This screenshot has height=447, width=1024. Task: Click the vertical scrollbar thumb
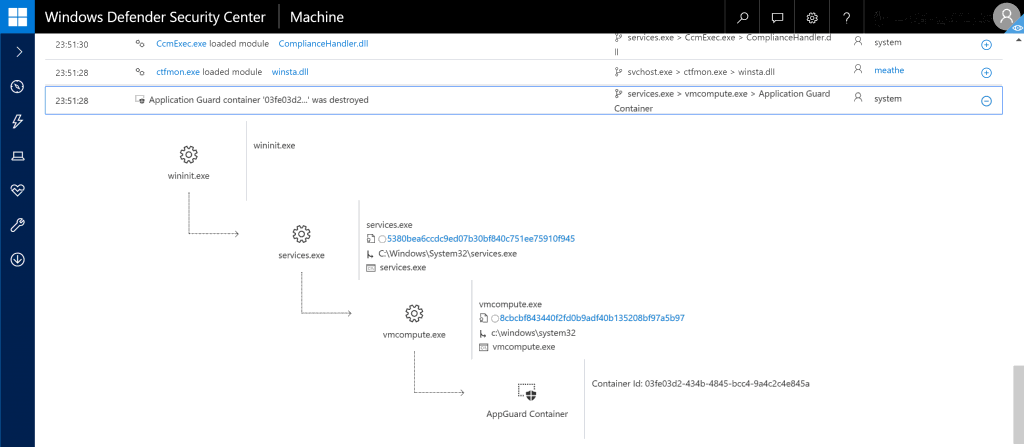point(1018,405)
